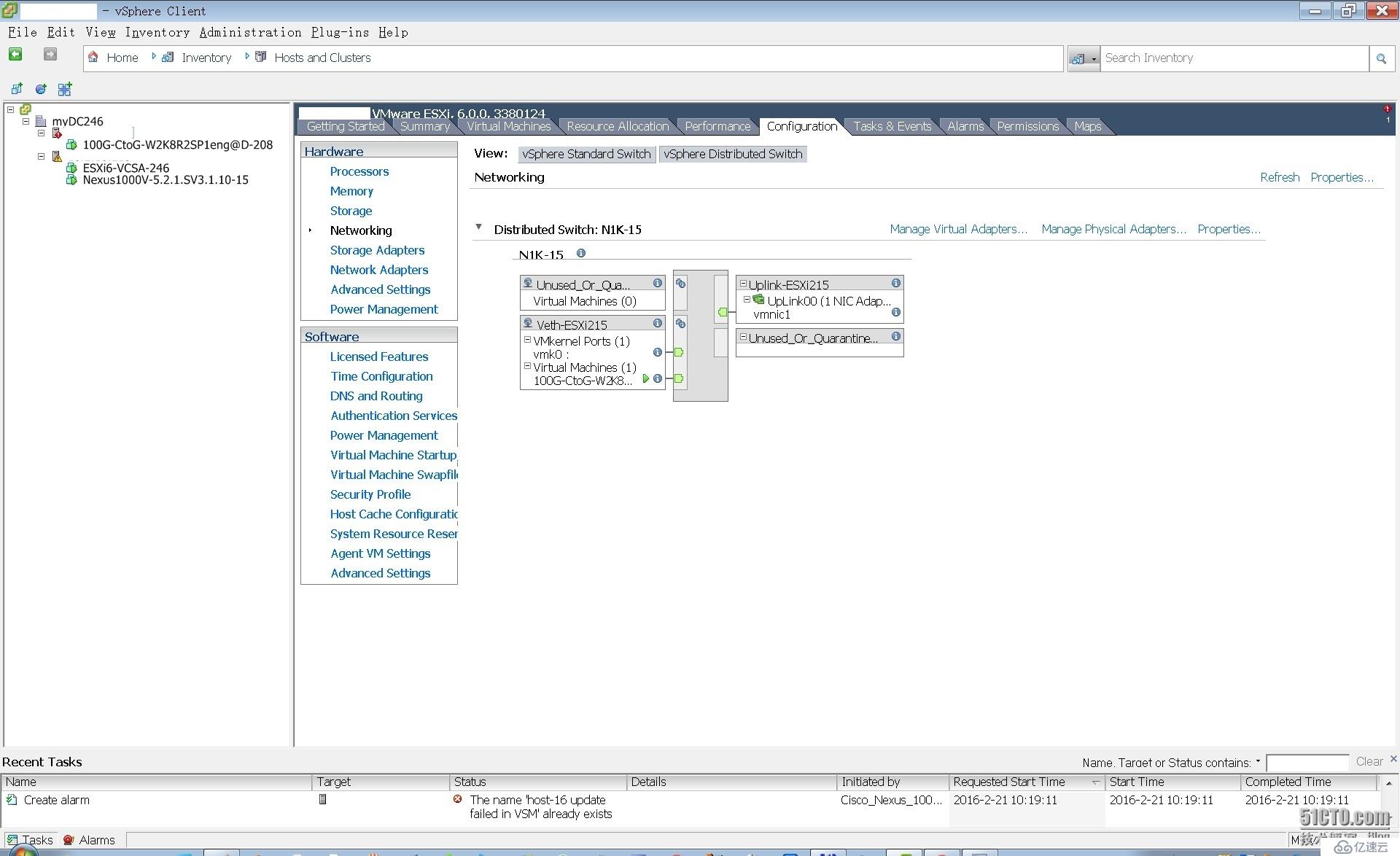The height and width of the screenshot is (856, 1400).
Task: Collapse the Distributed Switch: N1K-15 section
Action: (x=479, y=227)
